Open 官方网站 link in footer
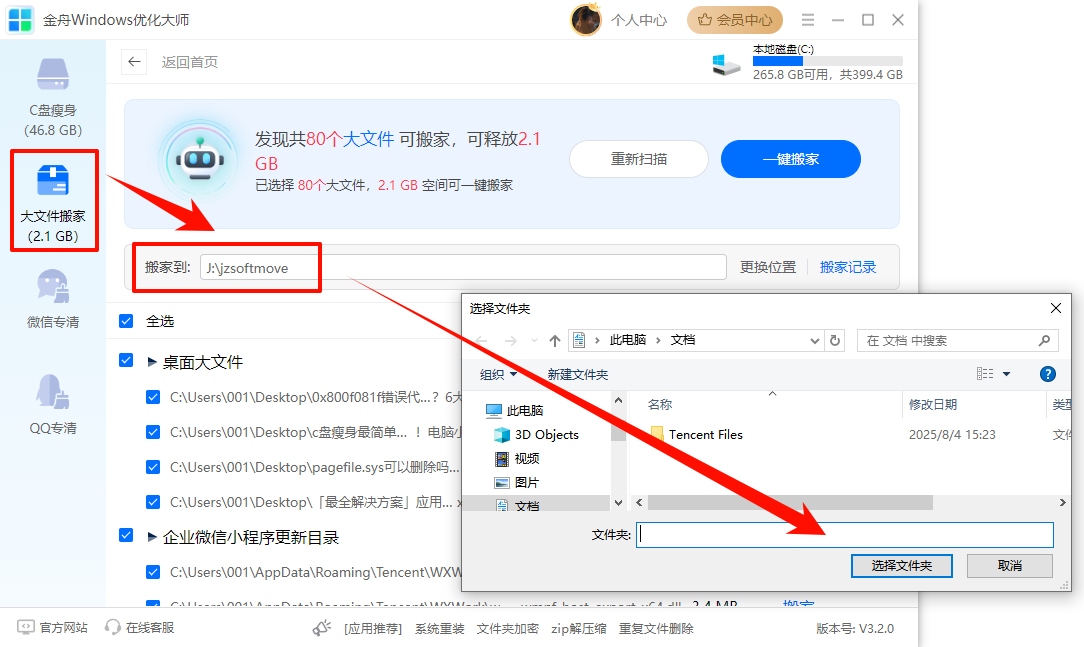The image size is (1084, 647). pyautogui.click(x=53, y=628)
